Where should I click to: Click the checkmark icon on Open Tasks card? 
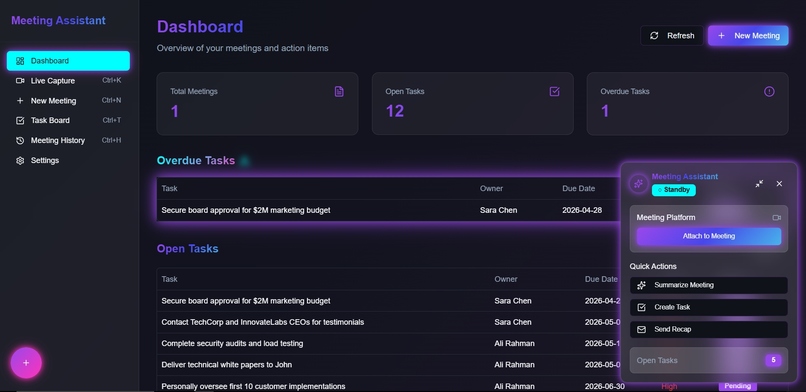tap(554, 91)
